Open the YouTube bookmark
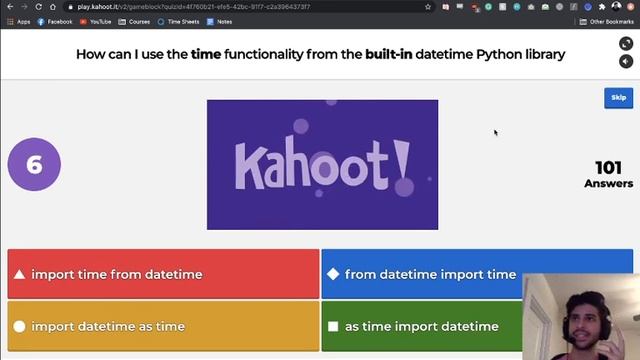The image size is (640, 360). tap(96, 22)
